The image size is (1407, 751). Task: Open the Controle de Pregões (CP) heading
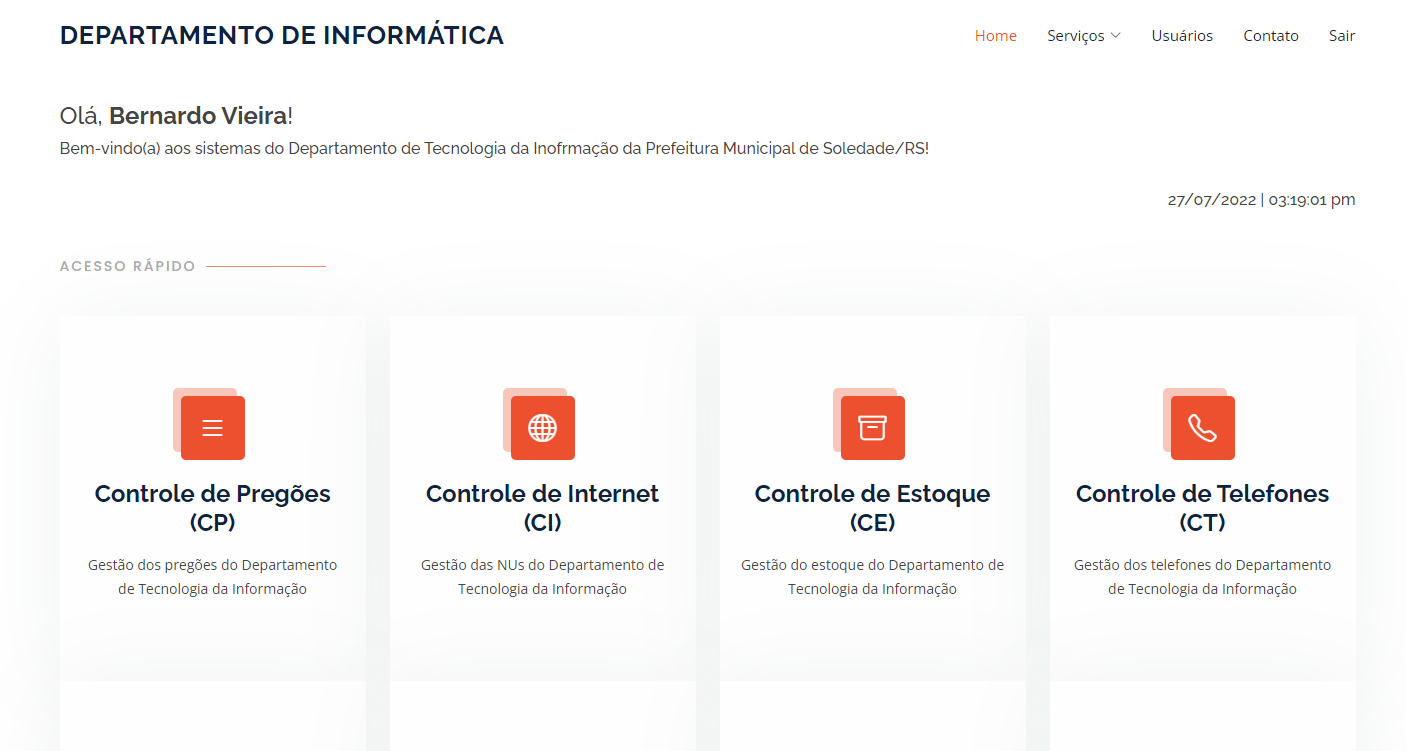click(212, 507)
